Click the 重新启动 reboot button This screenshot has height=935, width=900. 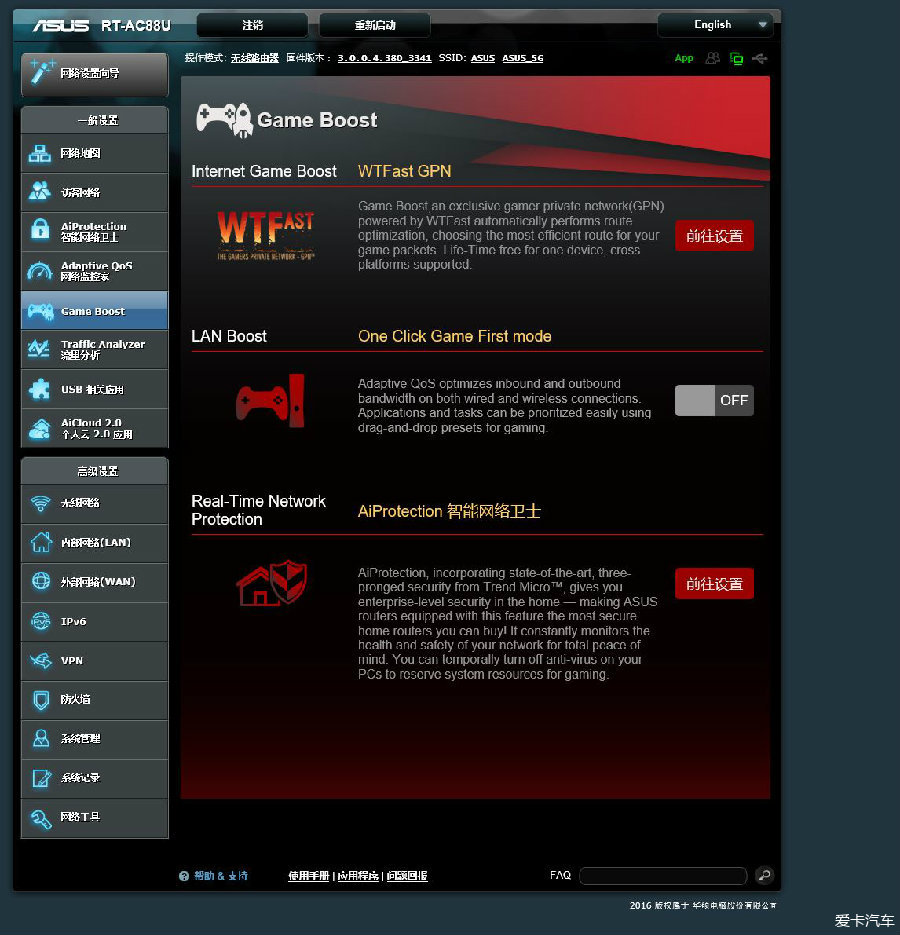375,25
